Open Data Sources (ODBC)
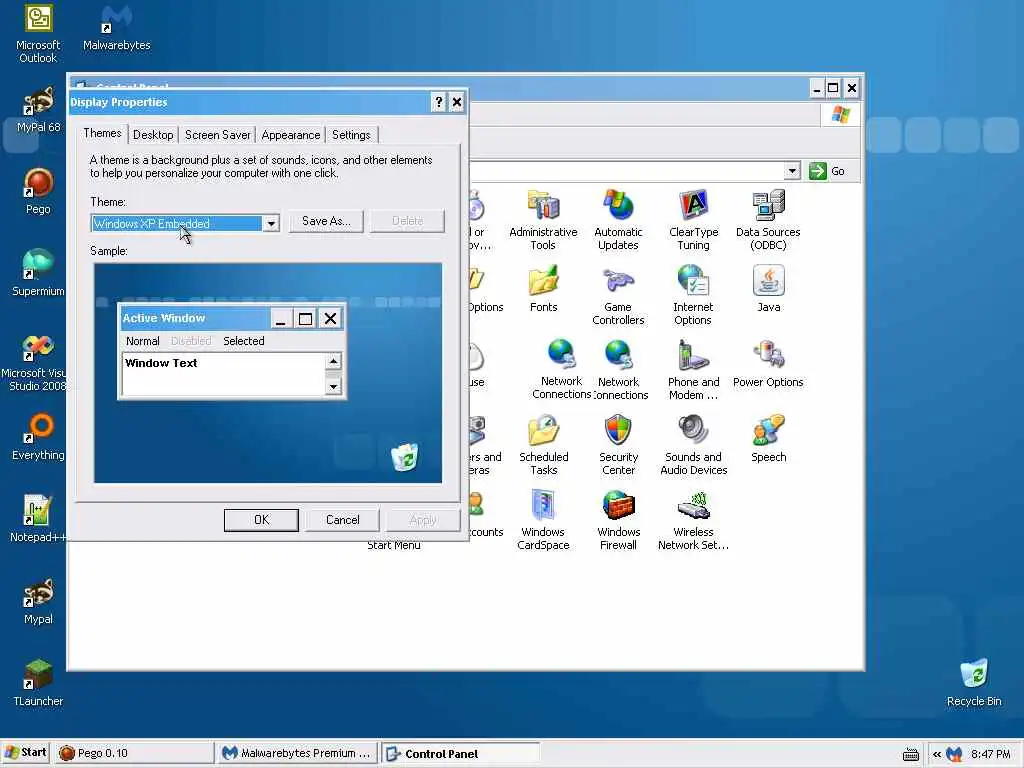1024x768 pixels. 768,219
